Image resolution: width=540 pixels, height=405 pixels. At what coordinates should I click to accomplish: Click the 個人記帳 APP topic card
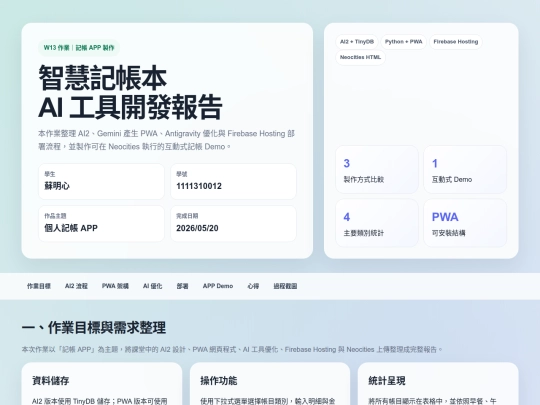101,224
